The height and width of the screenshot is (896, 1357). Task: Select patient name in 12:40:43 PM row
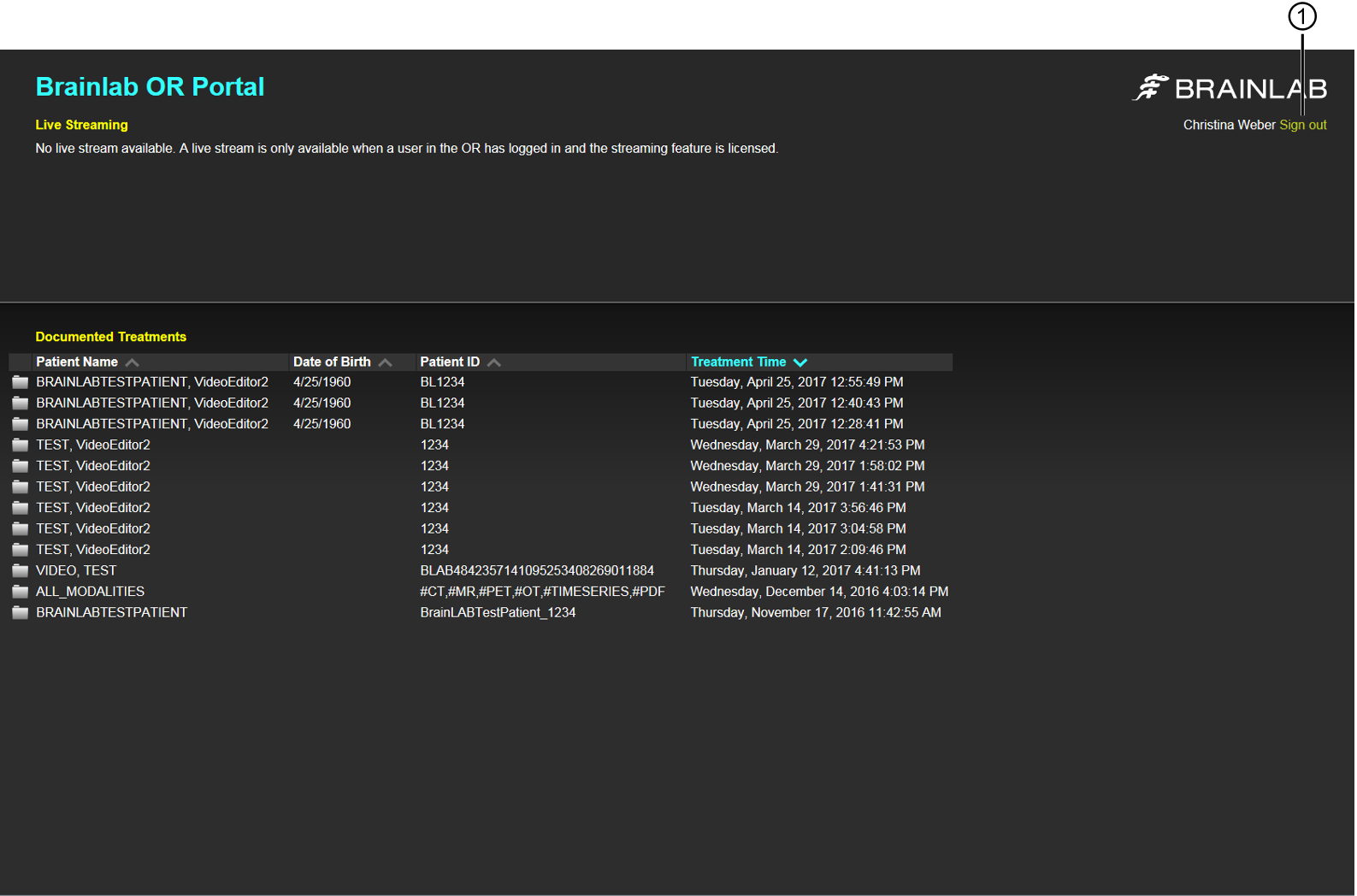click(x=152, y=403)
